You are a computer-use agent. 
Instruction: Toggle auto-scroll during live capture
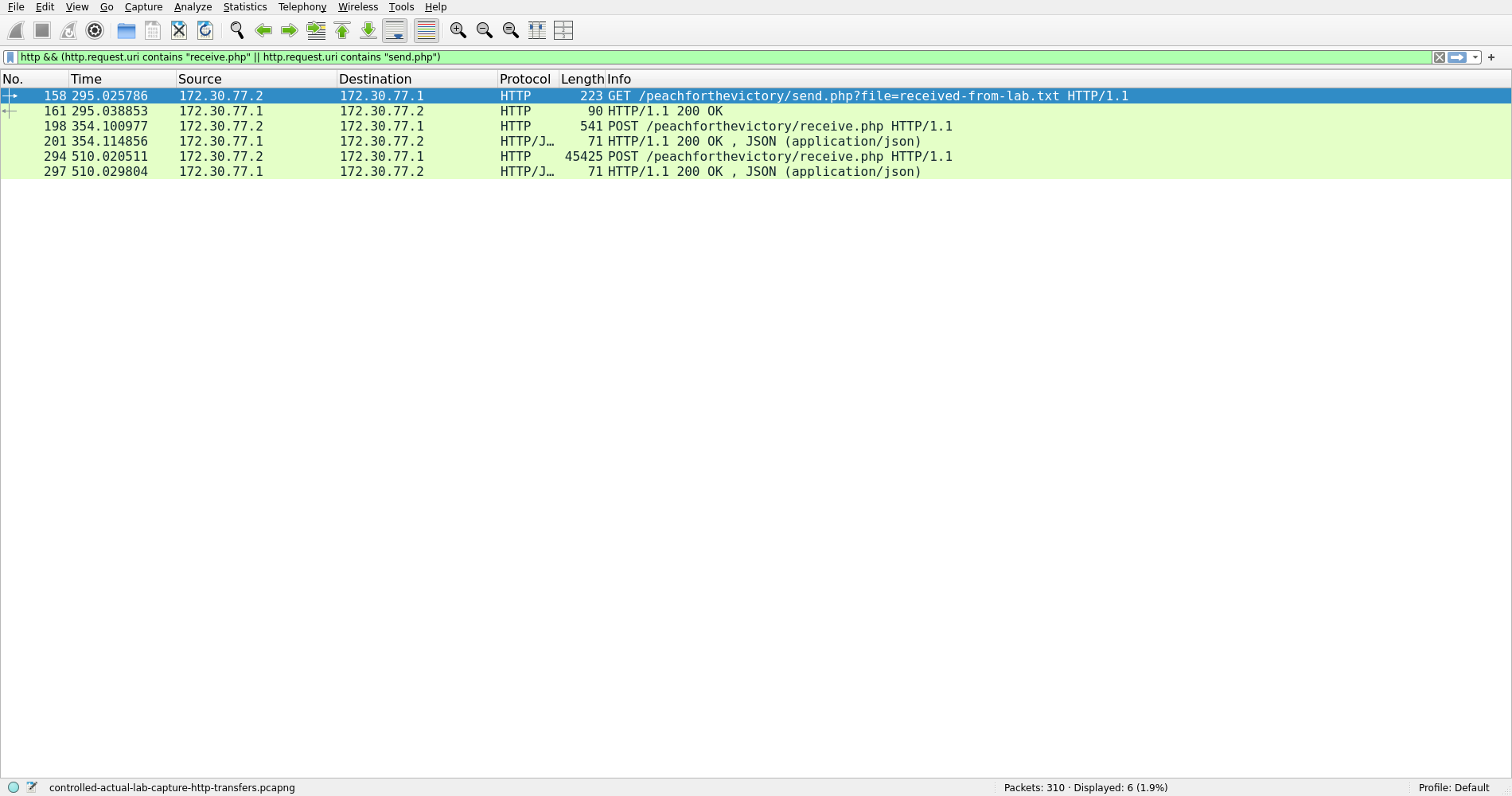395,31
